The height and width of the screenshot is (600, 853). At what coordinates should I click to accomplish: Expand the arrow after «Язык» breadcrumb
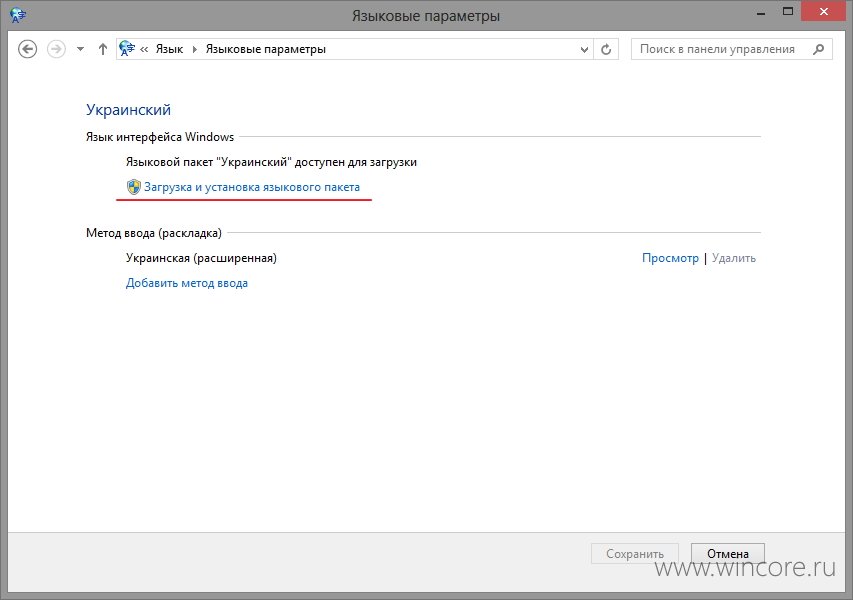tap(194, 49)
